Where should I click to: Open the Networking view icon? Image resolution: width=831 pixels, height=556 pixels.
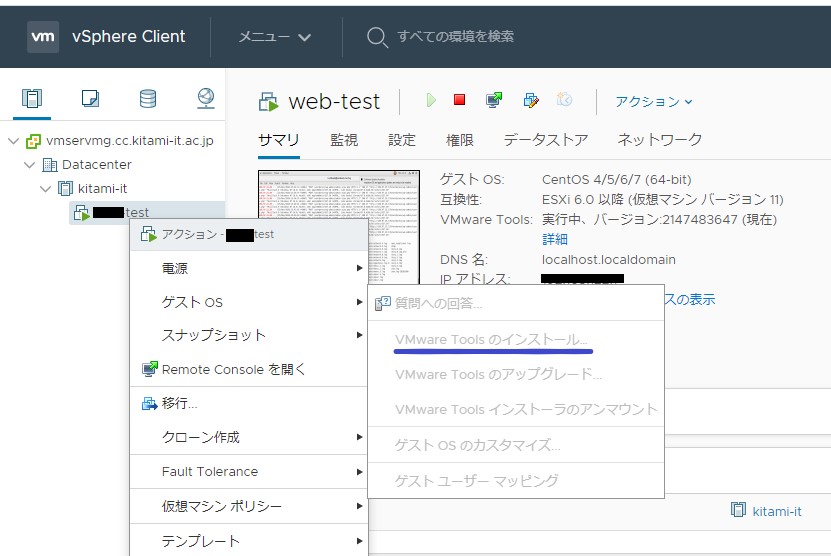point(206,99)
